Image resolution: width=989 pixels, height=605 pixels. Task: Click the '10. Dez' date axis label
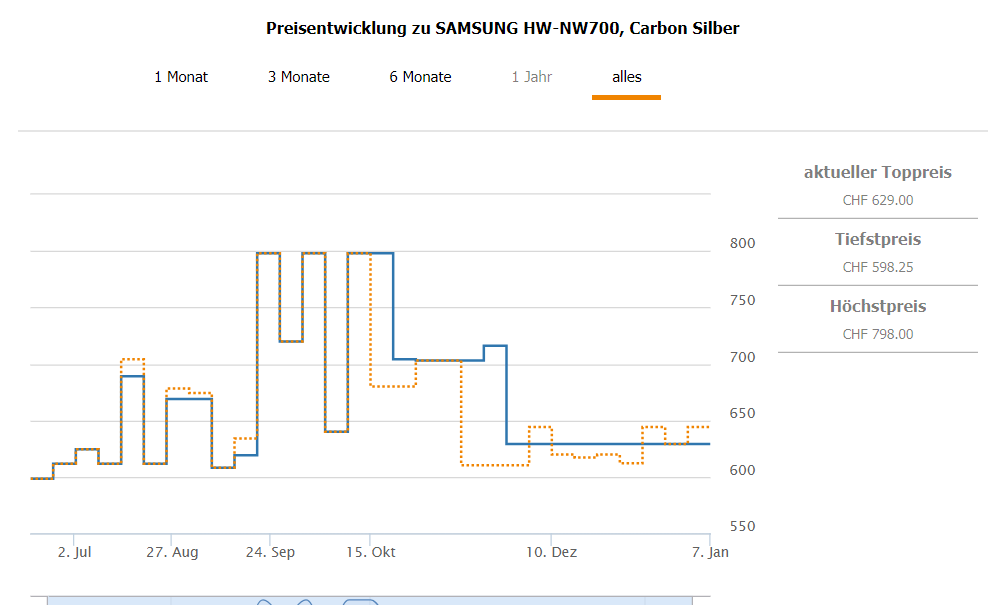click(x=552, y=552)
